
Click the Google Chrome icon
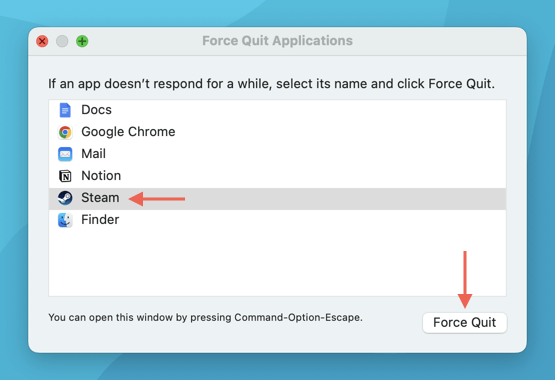[65, 132]
